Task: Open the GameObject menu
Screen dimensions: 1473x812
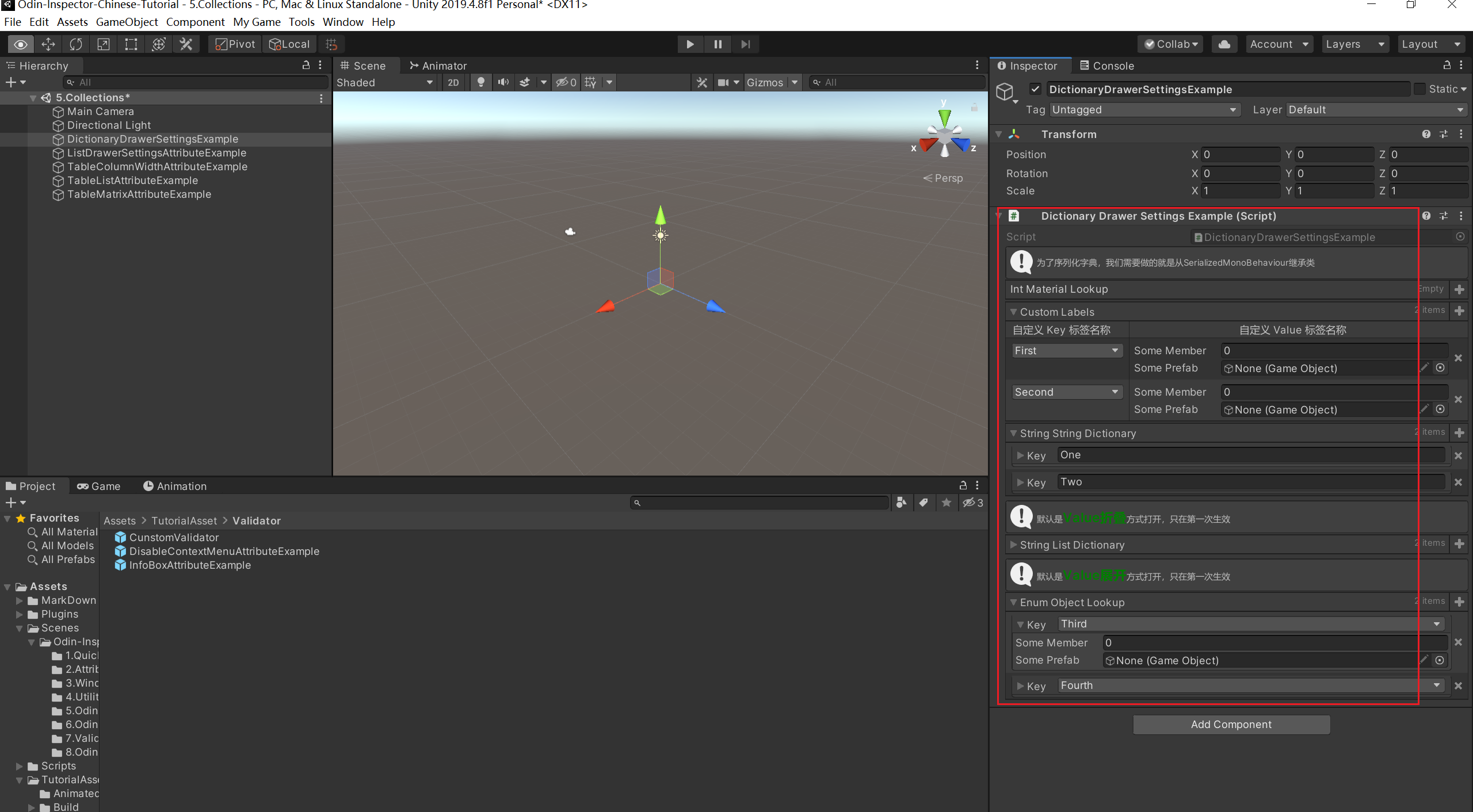Action: [x=127, y=22]
